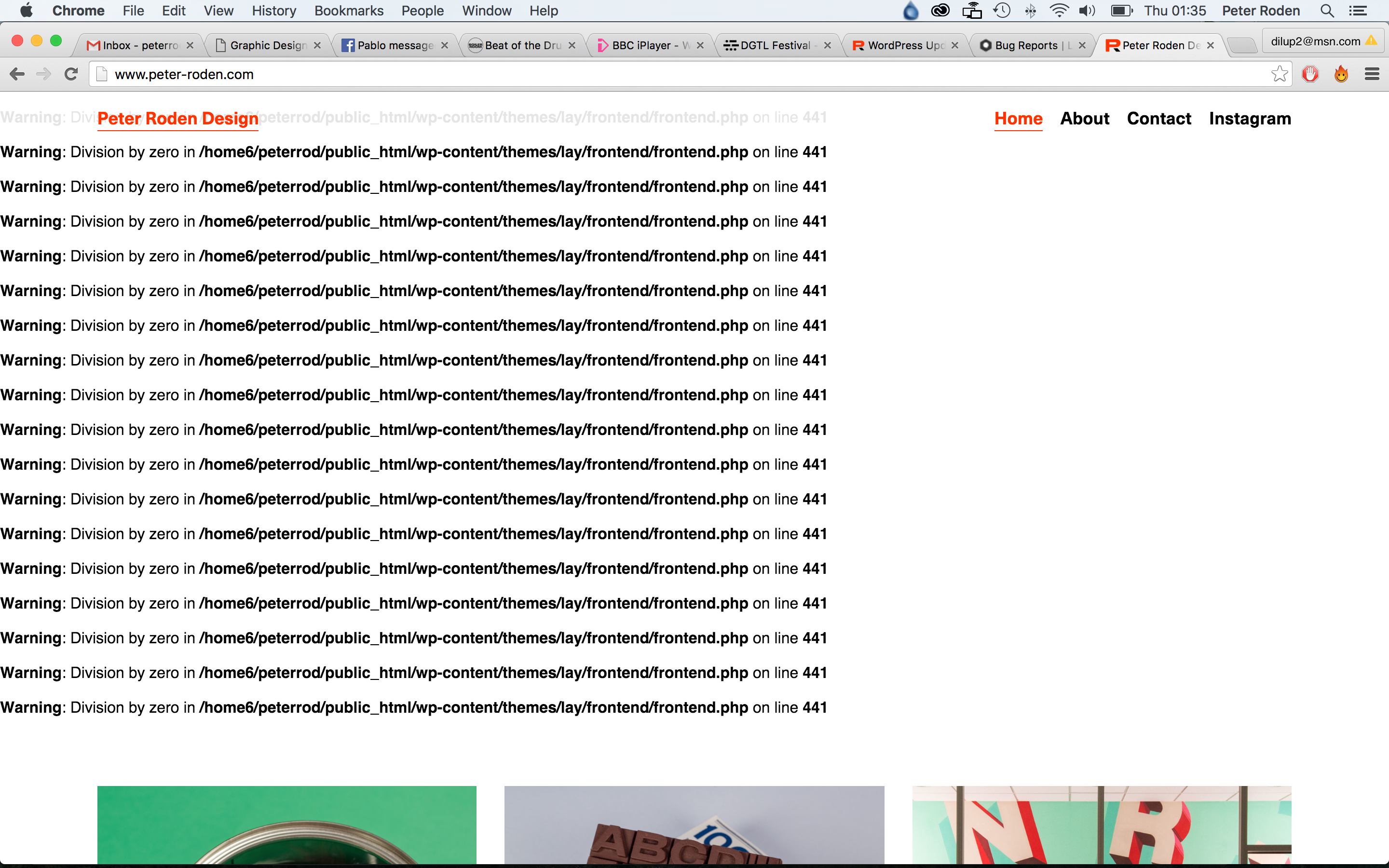Open the Instagram link in navigation
Viewport: 1389px width, 868px height.
[1250, 119]
